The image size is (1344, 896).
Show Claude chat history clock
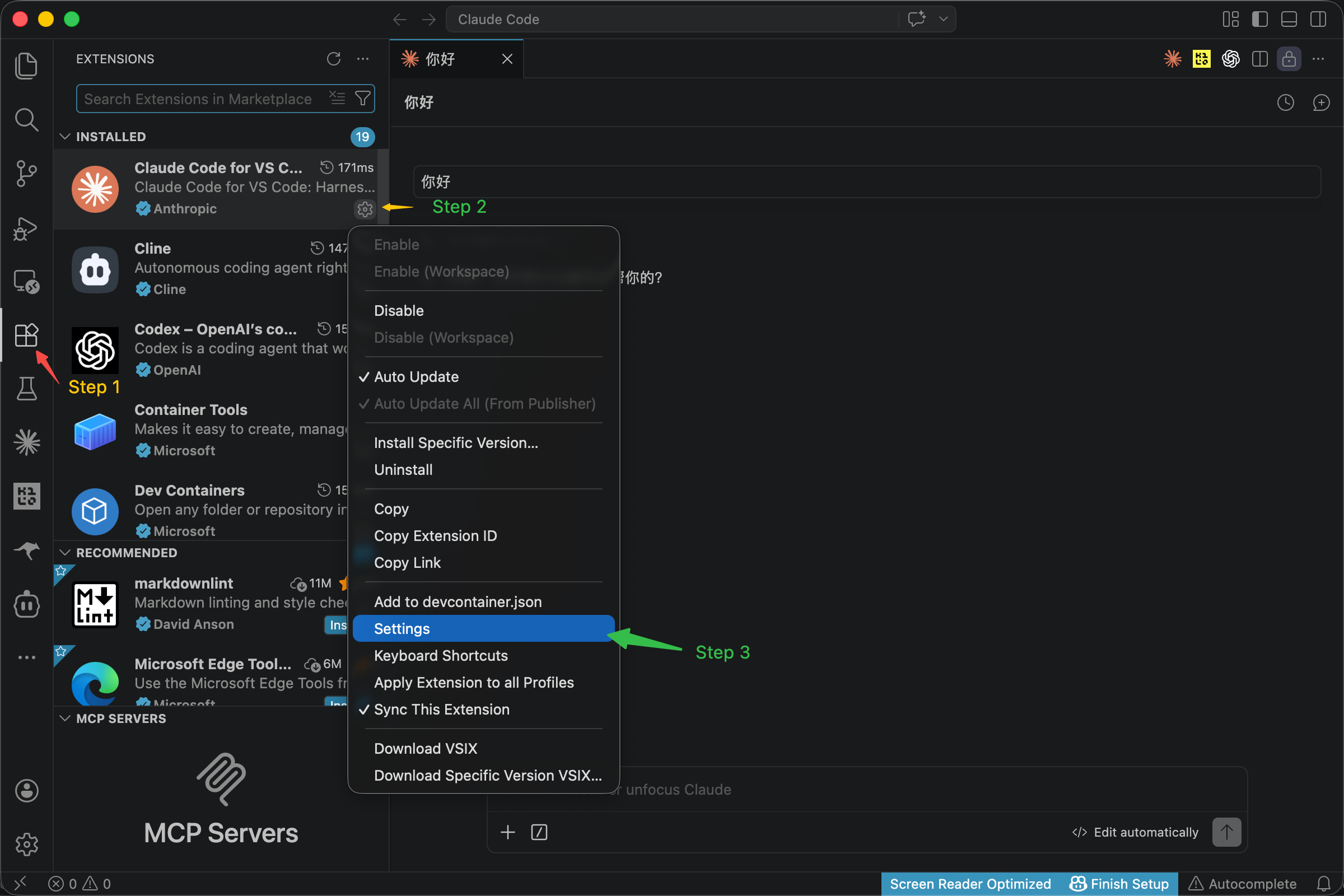pyautogui.click(x=1286, y=102)
